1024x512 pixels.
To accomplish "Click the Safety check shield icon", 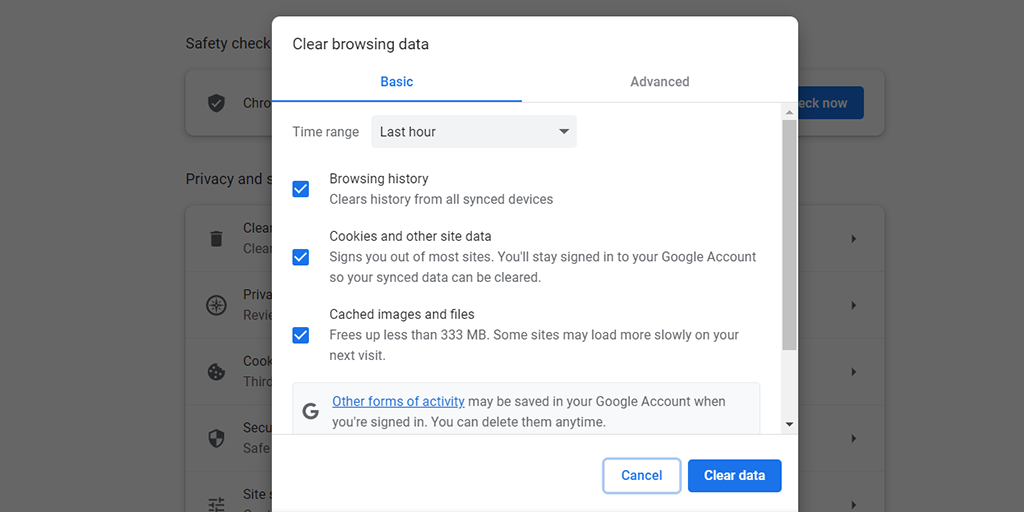I will tap(216, 103).
